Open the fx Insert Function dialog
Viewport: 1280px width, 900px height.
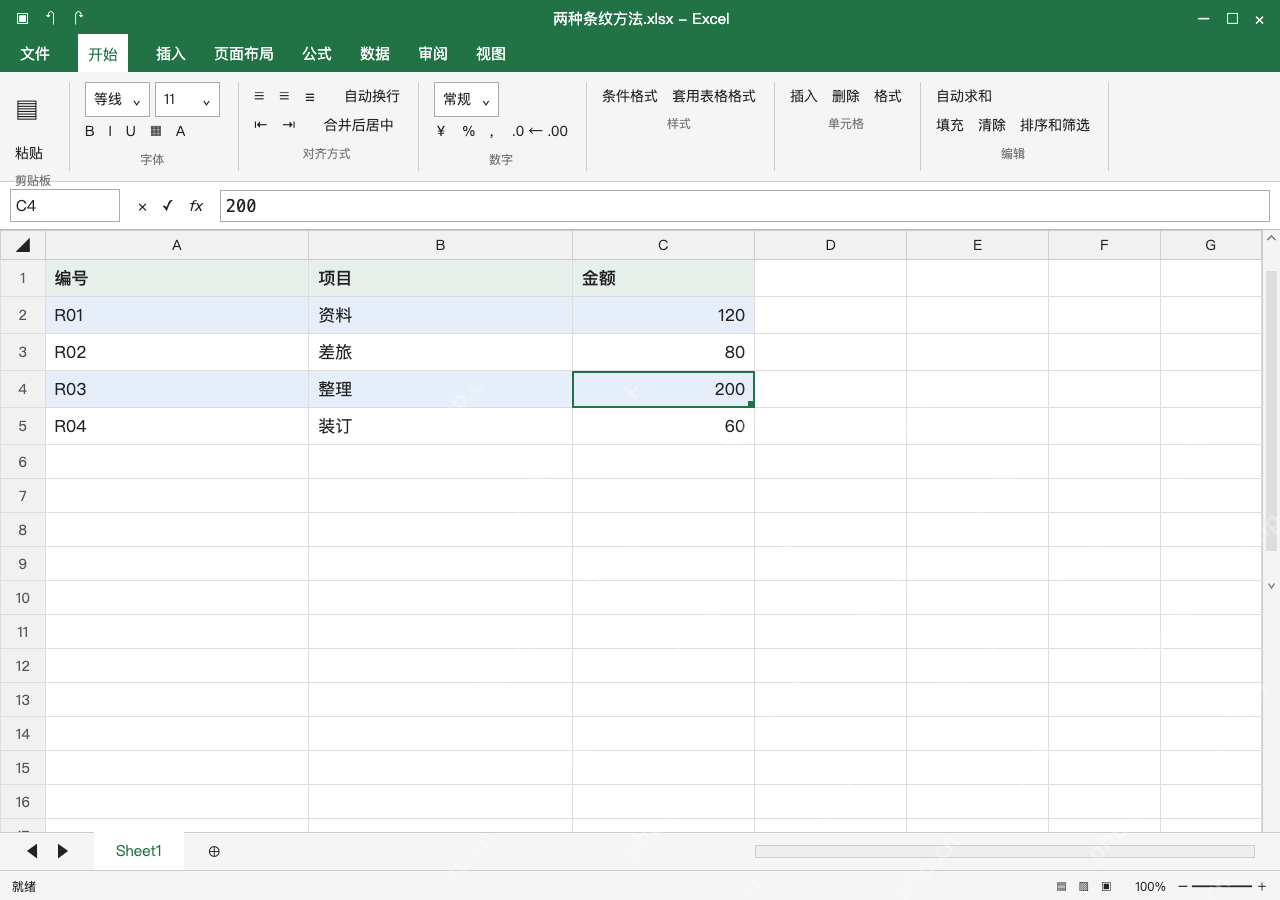196,206
